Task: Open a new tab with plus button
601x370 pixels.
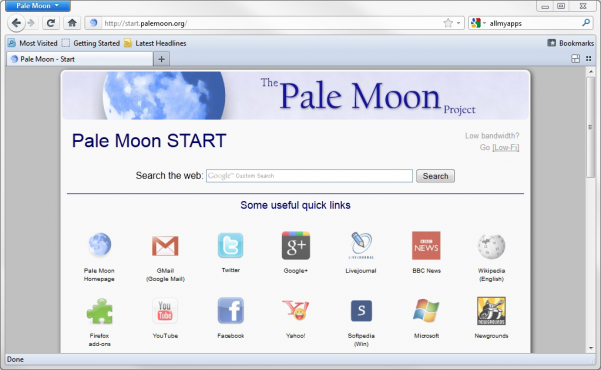Action: coord(161,59)
